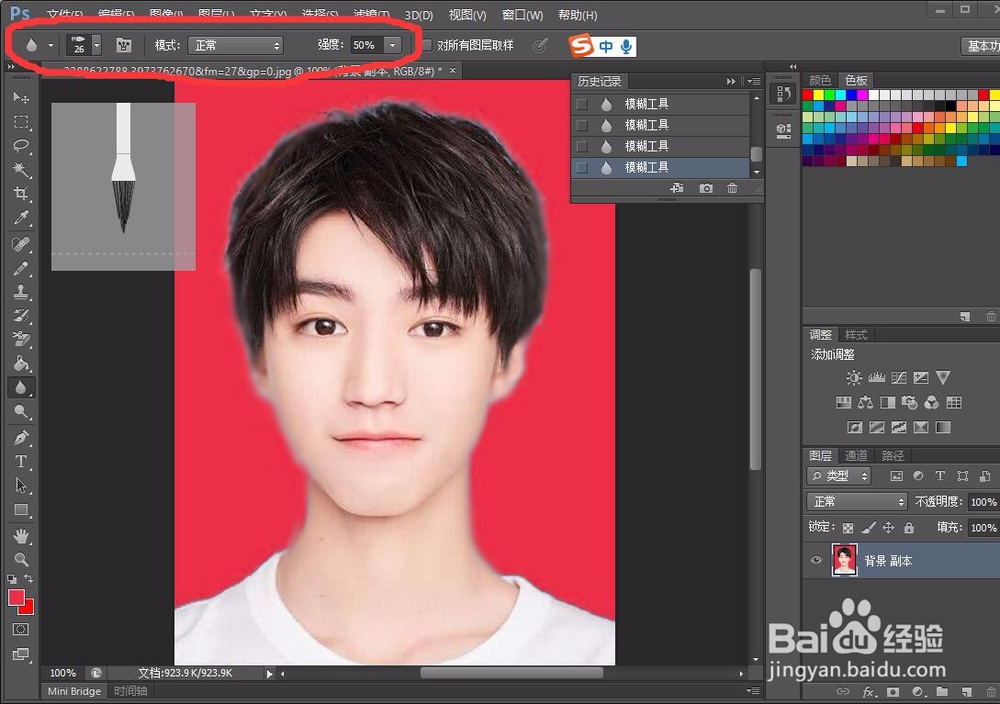
Task: Choose the Pen tool
Action: (x=21, y=437)
